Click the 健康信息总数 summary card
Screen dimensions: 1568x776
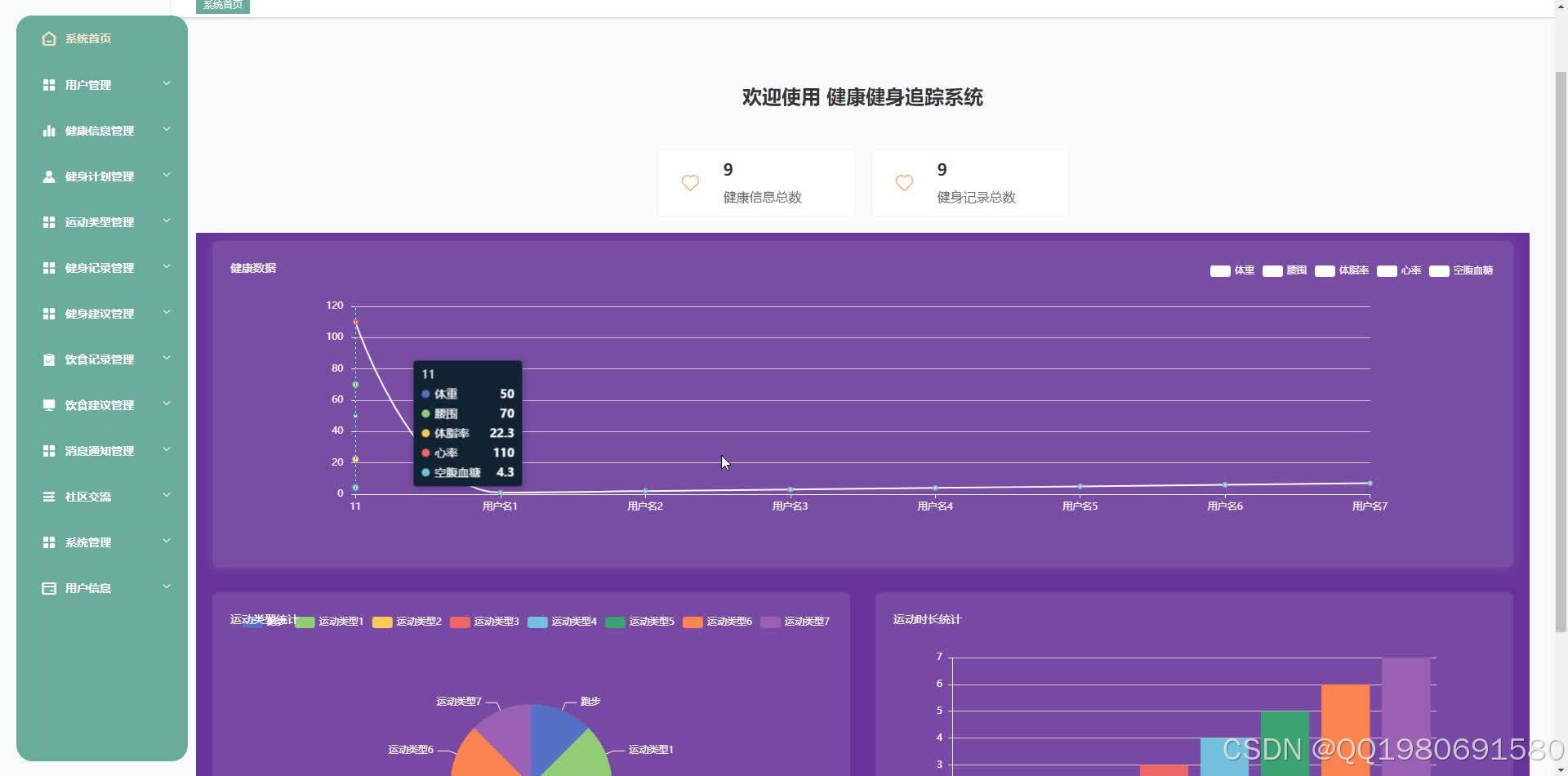coord(755,182)
